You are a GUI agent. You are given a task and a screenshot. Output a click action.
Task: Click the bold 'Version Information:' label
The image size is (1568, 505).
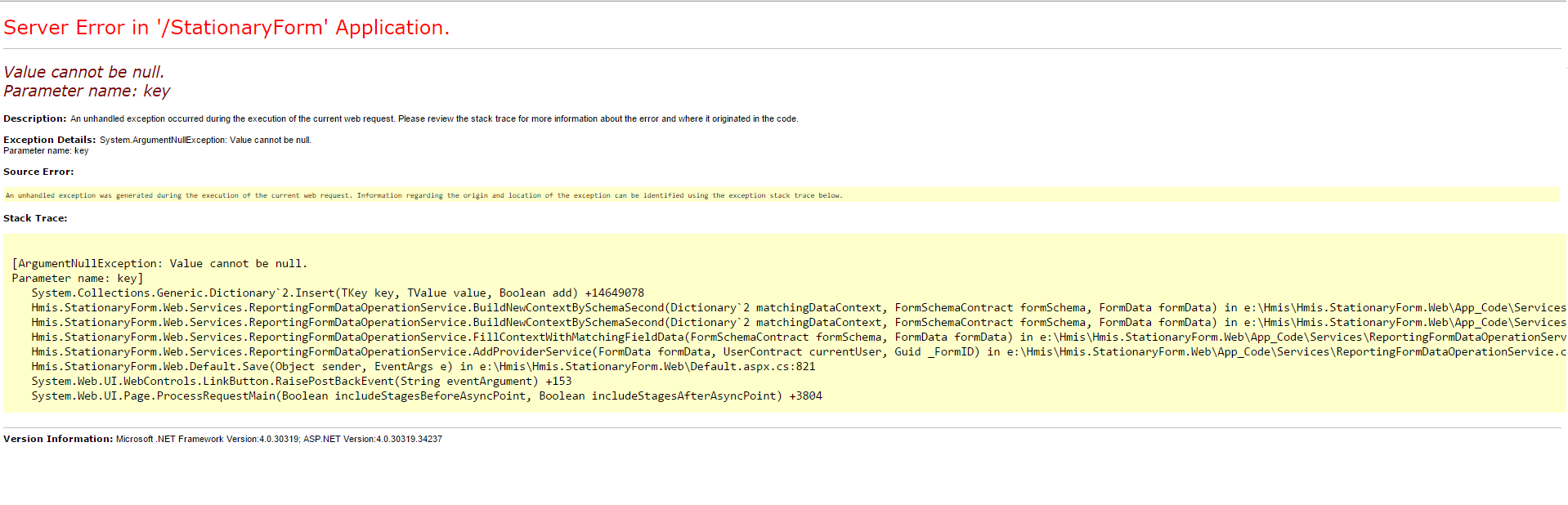(x=58, y=439)
